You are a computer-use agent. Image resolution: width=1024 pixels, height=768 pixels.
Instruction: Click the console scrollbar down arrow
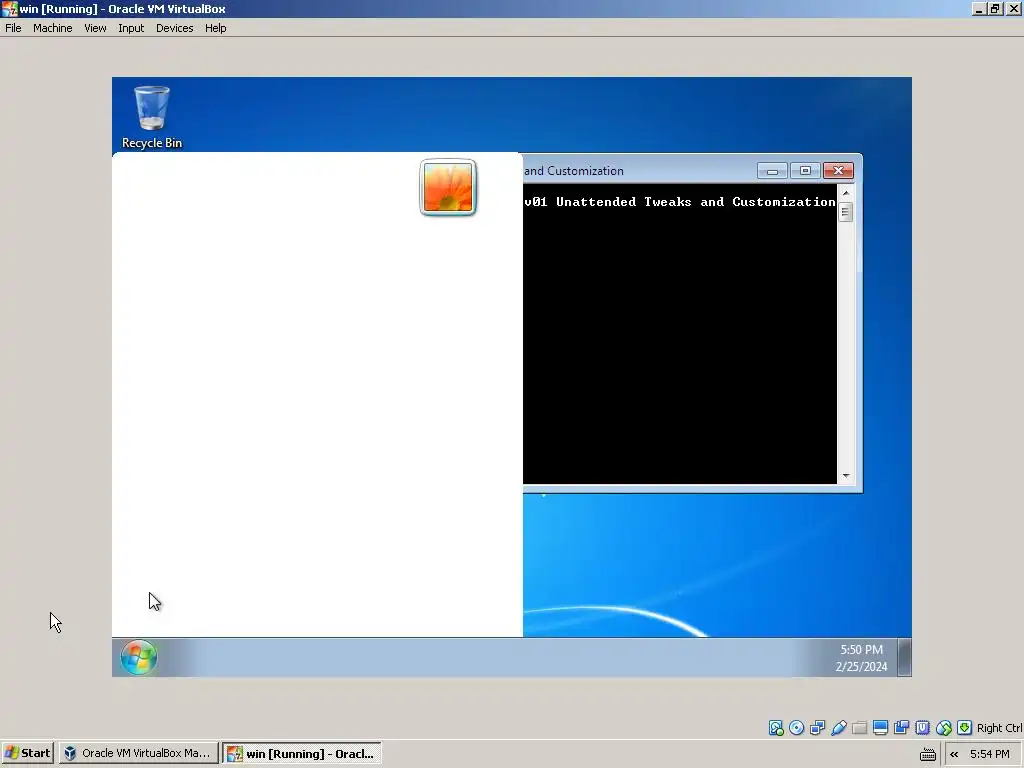[x=846, y=475]
